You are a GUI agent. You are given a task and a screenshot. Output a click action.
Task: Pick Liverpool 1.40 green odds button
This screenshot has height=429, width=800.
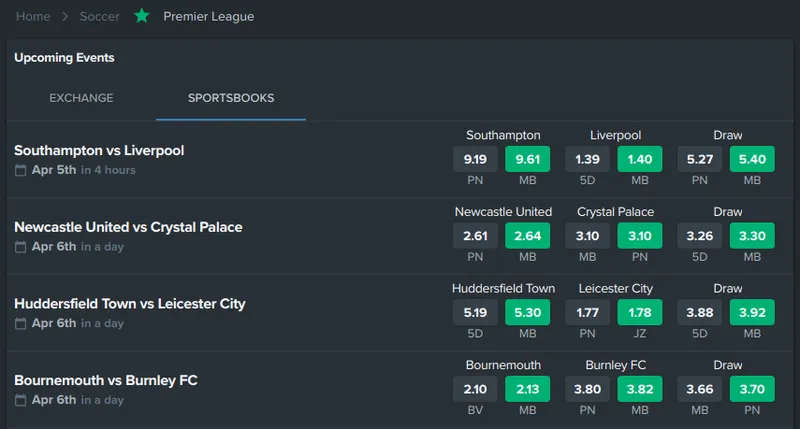pos(640,159)
